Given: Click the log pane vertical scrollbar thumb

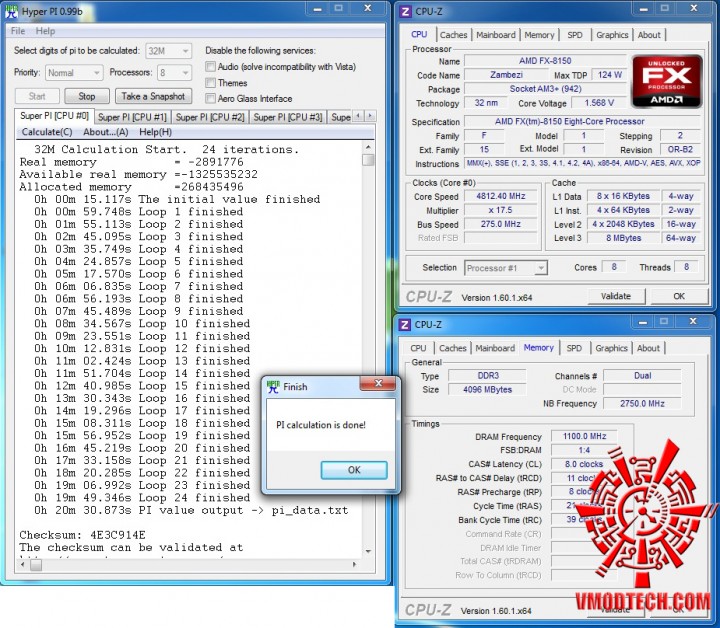Looking at the screenshot, I should click(368, 160).
